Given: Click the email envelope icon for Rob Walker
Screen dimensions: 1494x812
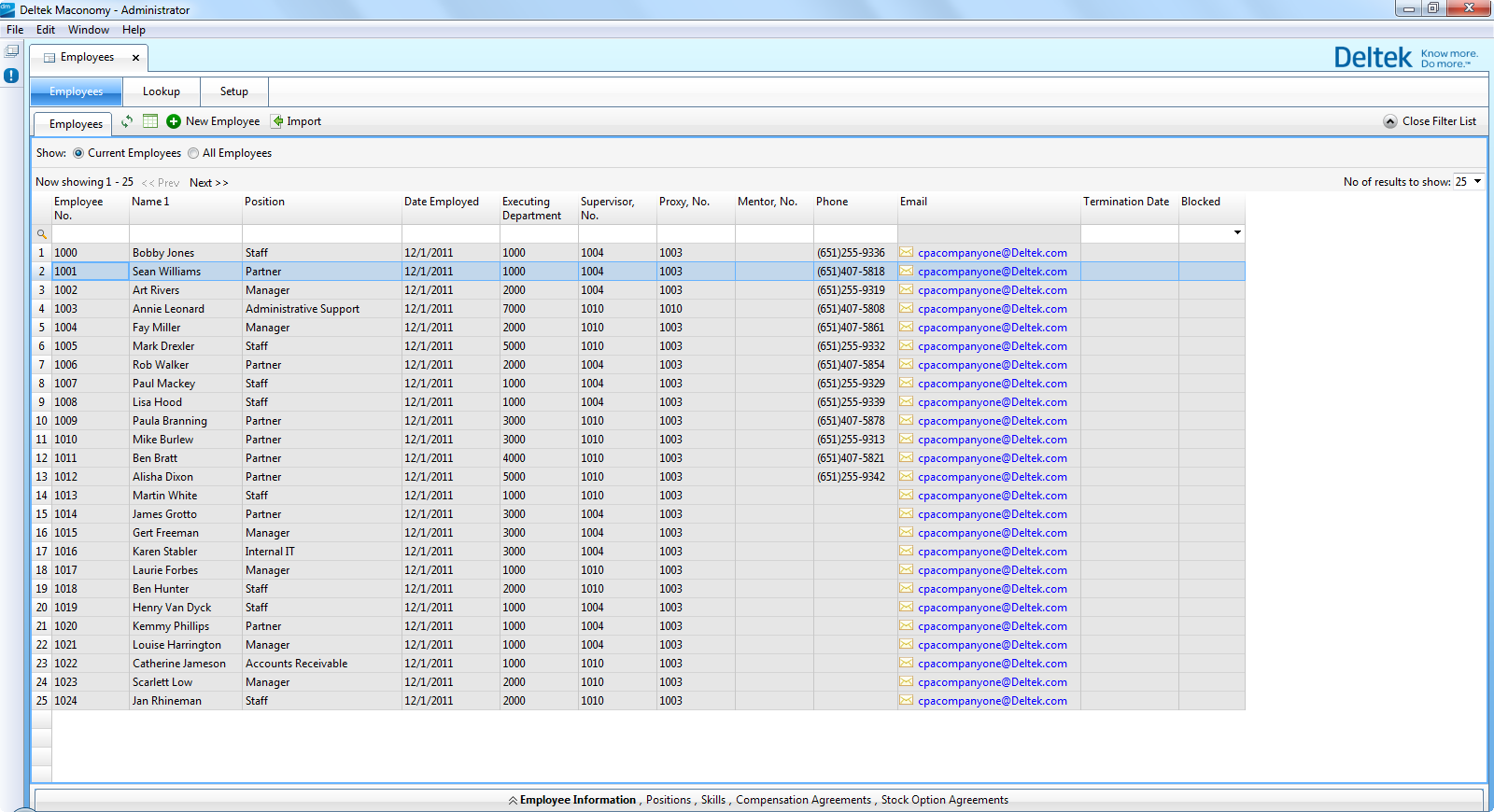Looking at the screenshot, I should click(907, 364).
